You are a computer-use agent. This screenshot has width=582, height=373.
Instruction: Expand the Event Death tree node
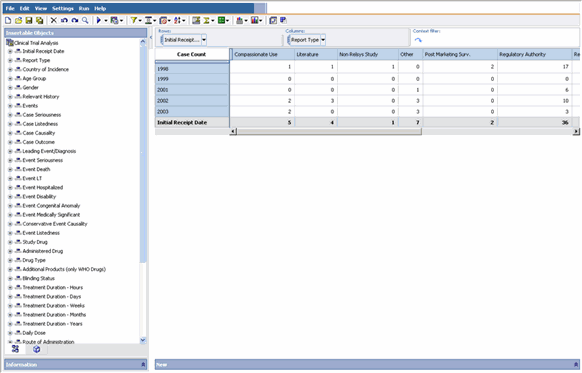pos(10,169)
